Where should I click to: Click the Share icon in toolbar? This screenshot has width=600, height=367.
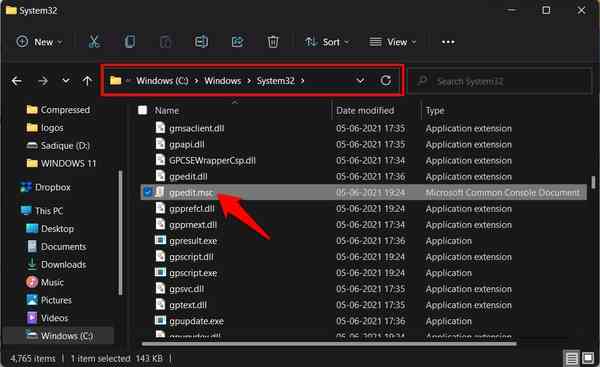pos(237,41)
